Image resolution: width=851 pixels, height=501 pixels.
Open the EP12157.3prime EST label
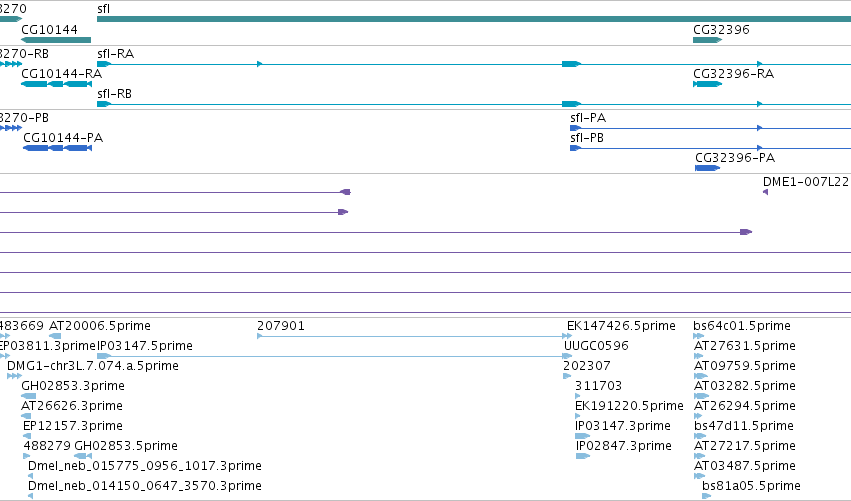coord(73,426)
